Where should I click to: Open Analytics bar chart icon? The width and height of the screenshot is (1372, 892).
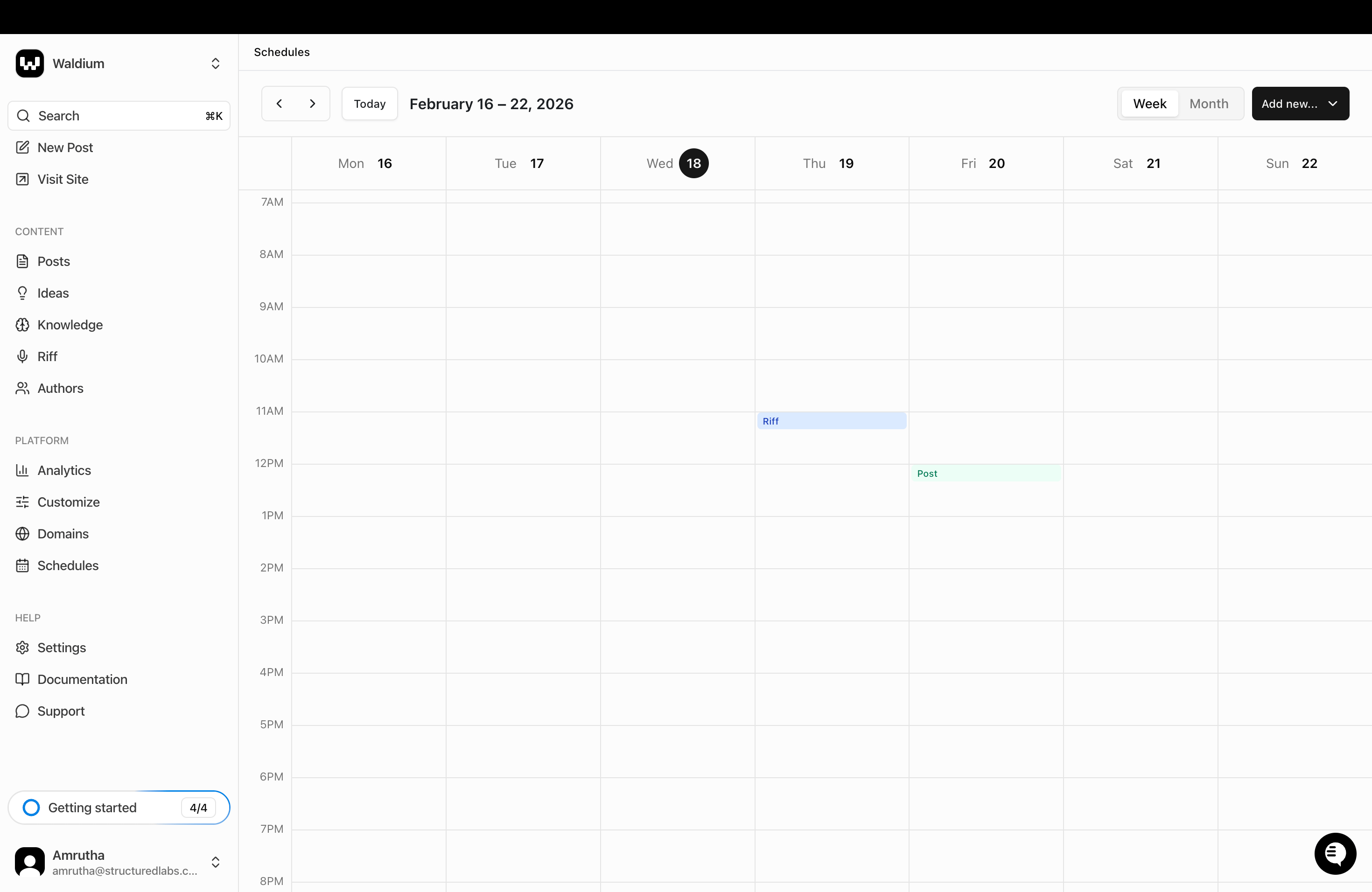tap(22, 470)
